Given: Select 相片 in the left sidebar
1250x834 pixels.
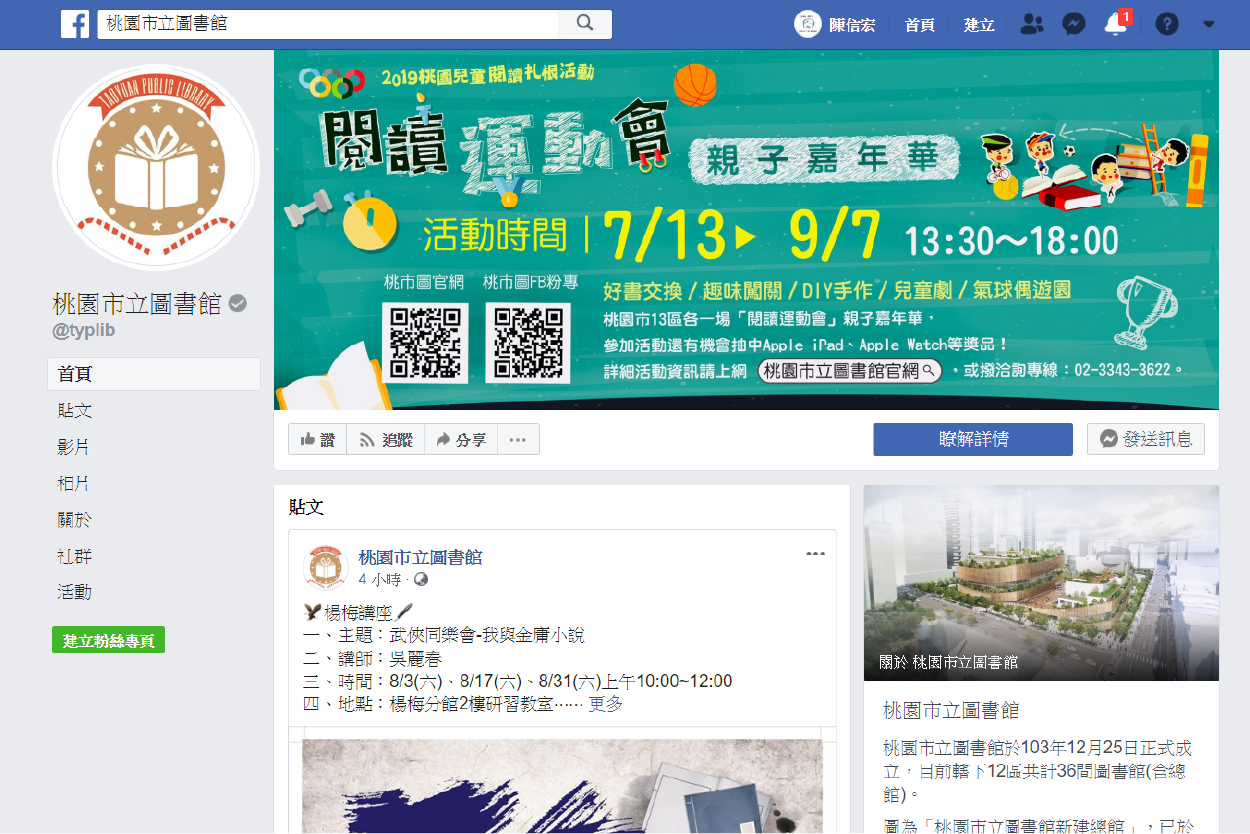Looking at the screenshot, I should pos(74,483).
